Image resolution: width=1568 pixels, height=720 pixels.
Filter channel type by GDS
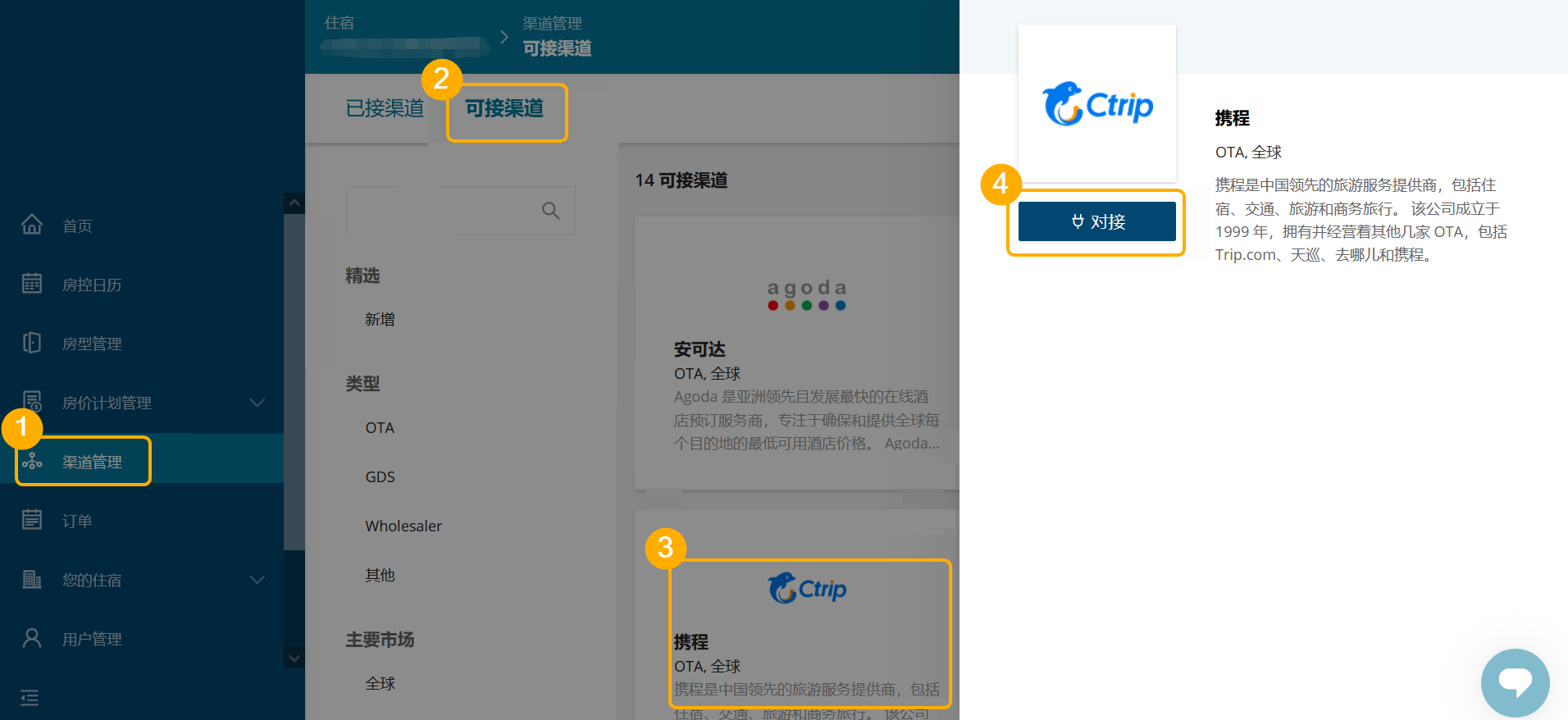click(380, 476)
